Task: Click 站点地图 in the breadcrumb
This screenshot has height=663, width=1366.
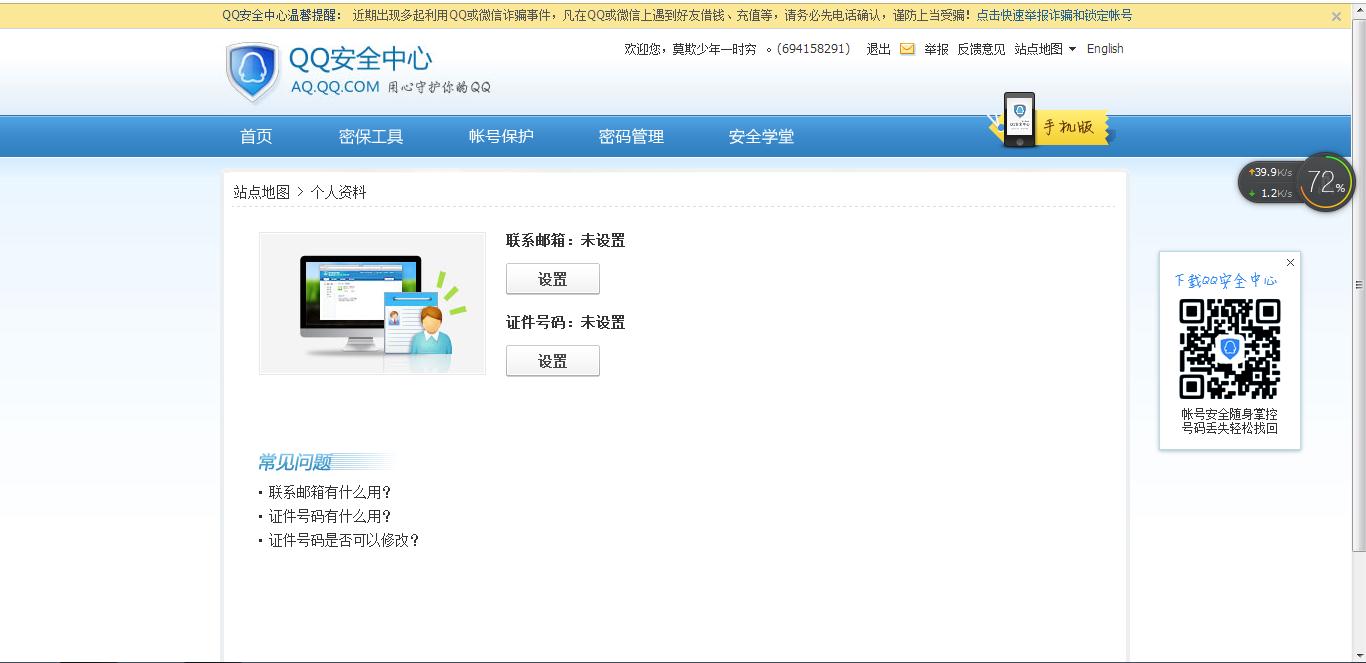Action: point(262,192)
